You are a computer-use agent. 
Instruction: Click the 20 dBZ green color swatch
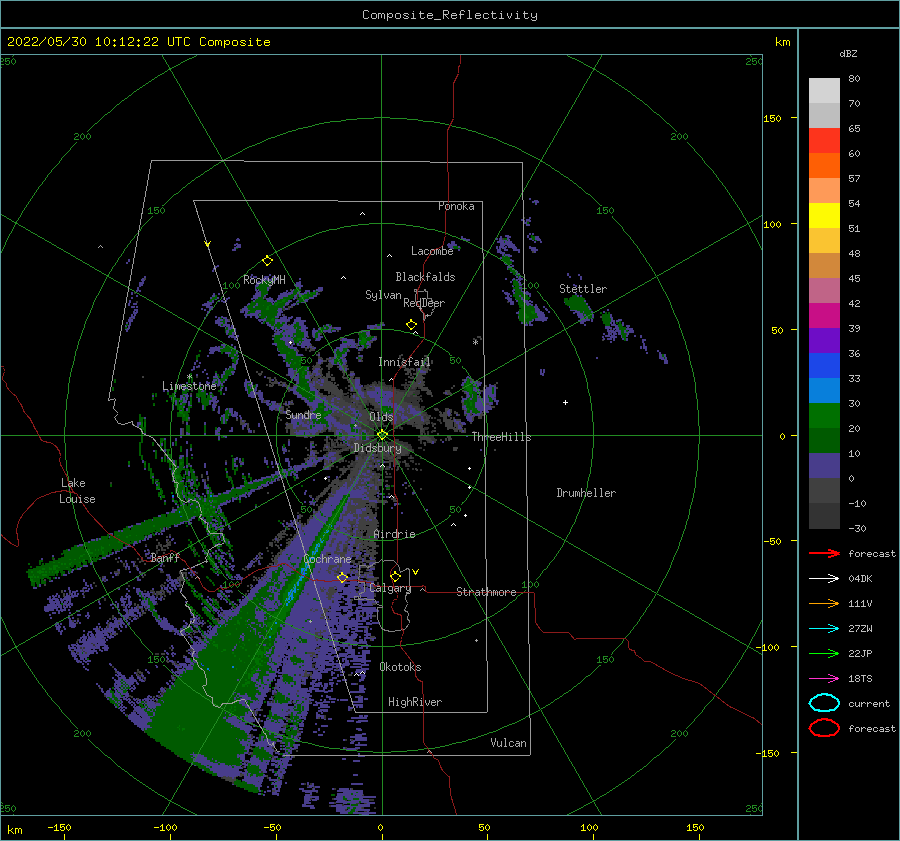(x=824, y=416)
